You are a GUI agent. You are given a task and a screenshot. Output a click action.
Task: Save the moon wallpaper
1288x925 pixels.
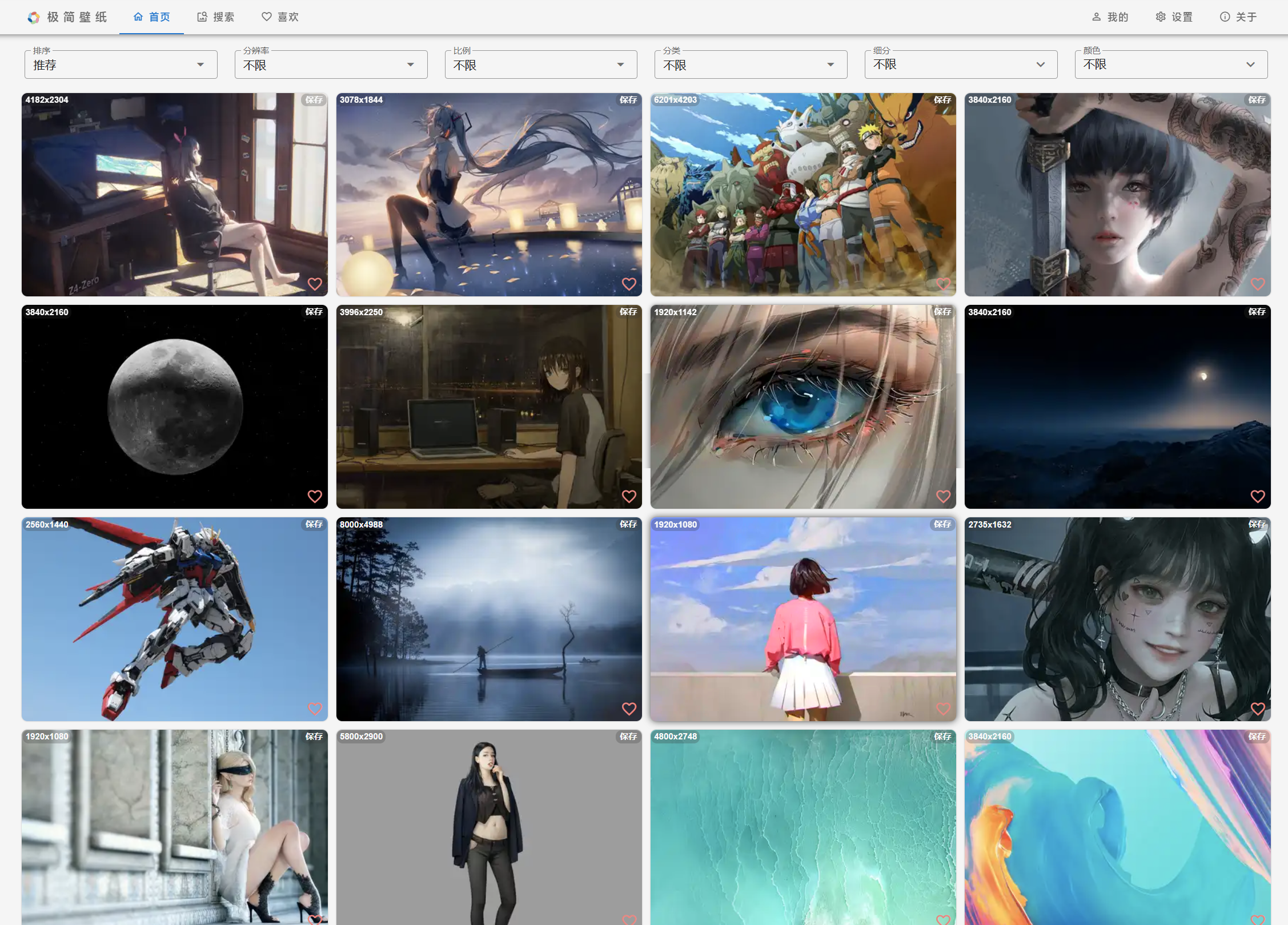(314, 312)
